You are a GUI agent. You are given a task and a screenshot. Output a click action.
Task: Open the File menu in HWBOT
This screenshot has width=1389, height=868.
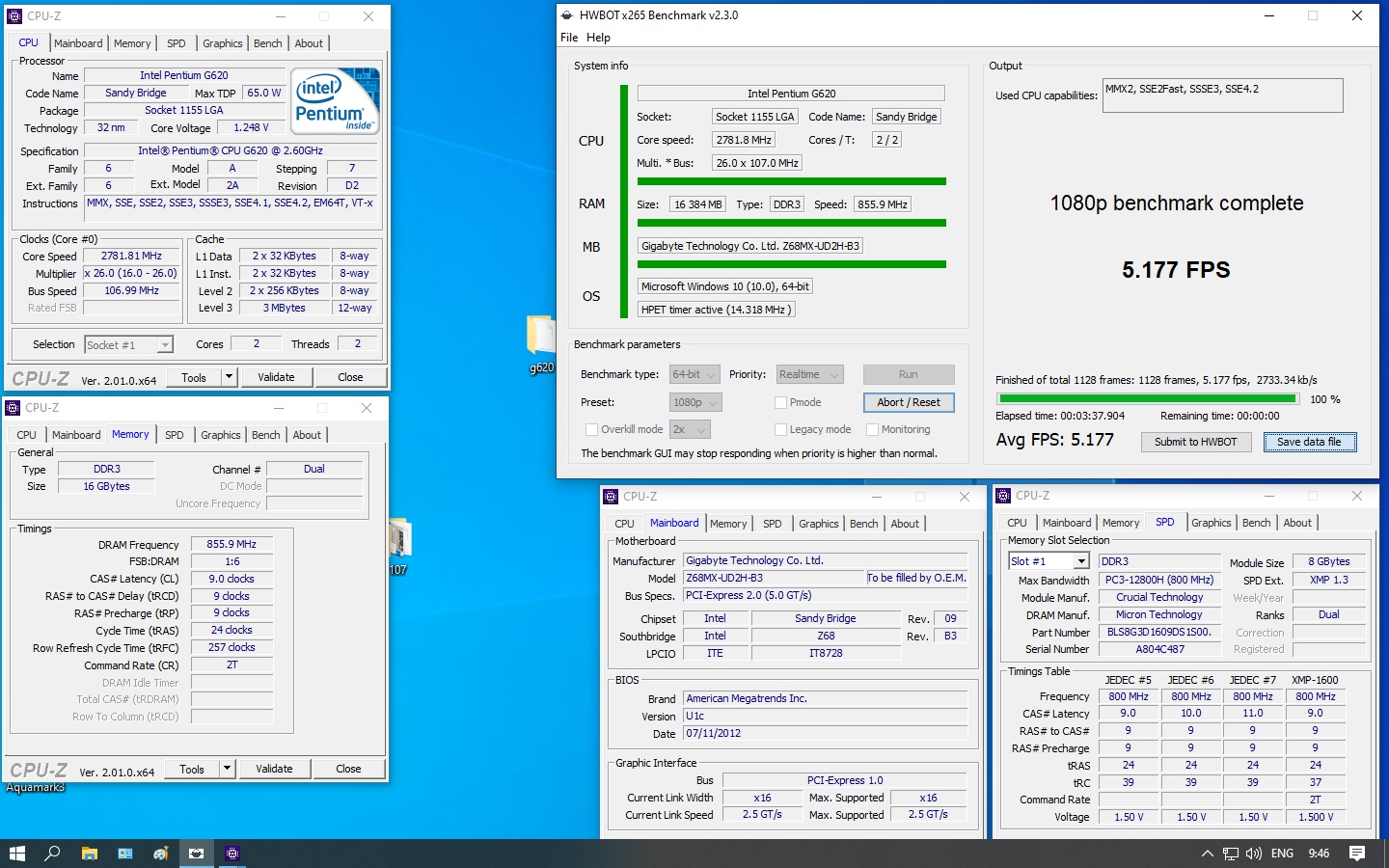(569, 38)
